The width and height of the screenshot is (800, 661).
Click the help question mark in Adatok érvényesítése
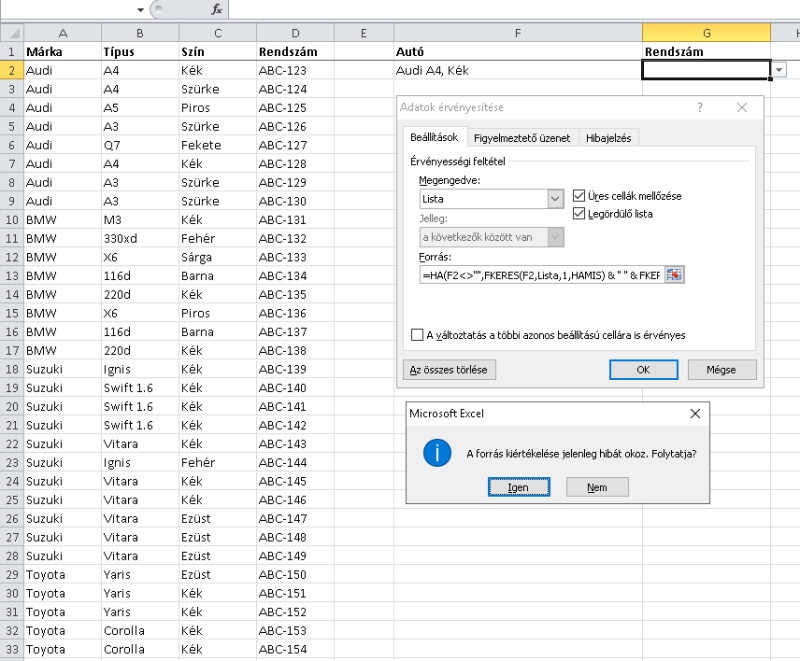click(x=700, y=108)
